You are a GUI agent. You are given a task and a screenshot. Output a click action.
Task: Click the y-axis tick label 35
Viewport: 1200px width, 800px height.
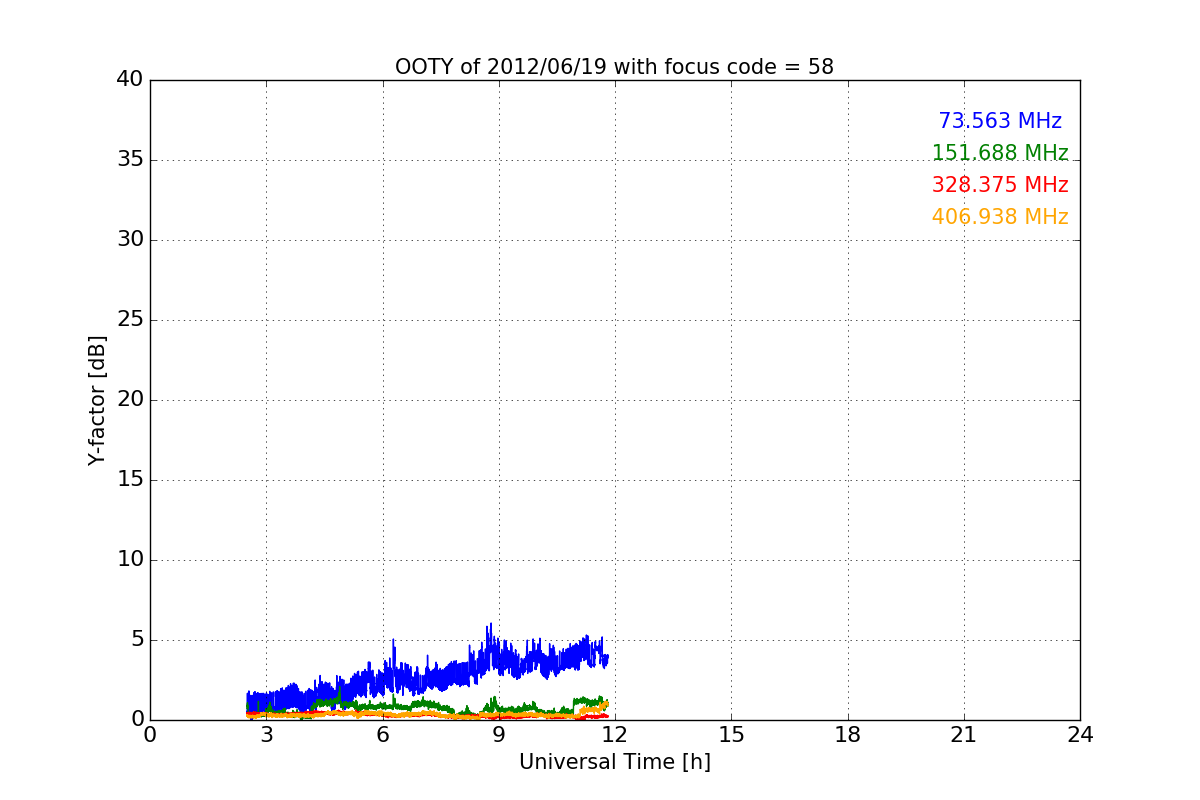[129, 160]
